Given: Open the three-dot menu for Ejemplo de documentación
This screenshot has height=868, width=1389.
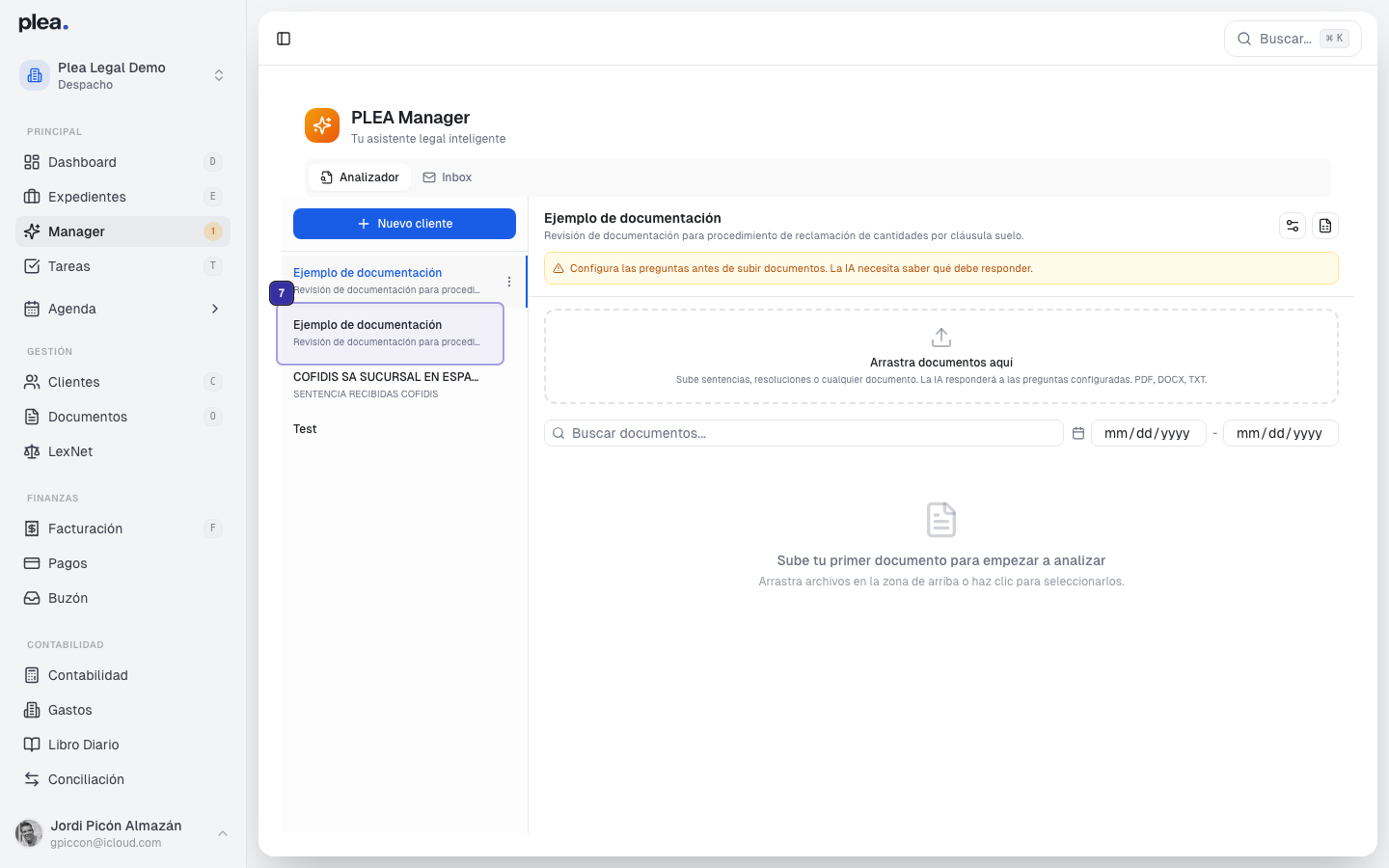Looking at the screenshot, I should (x=509, y=282).
